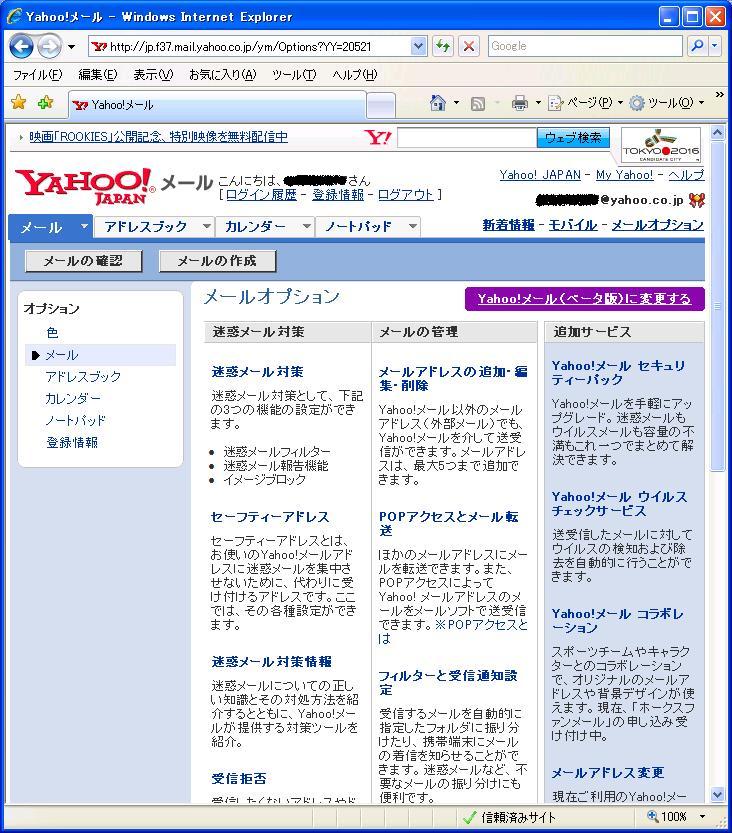Click the ROOKIES movie promotion link
732x833 pixels.
[x=158, y=137]
